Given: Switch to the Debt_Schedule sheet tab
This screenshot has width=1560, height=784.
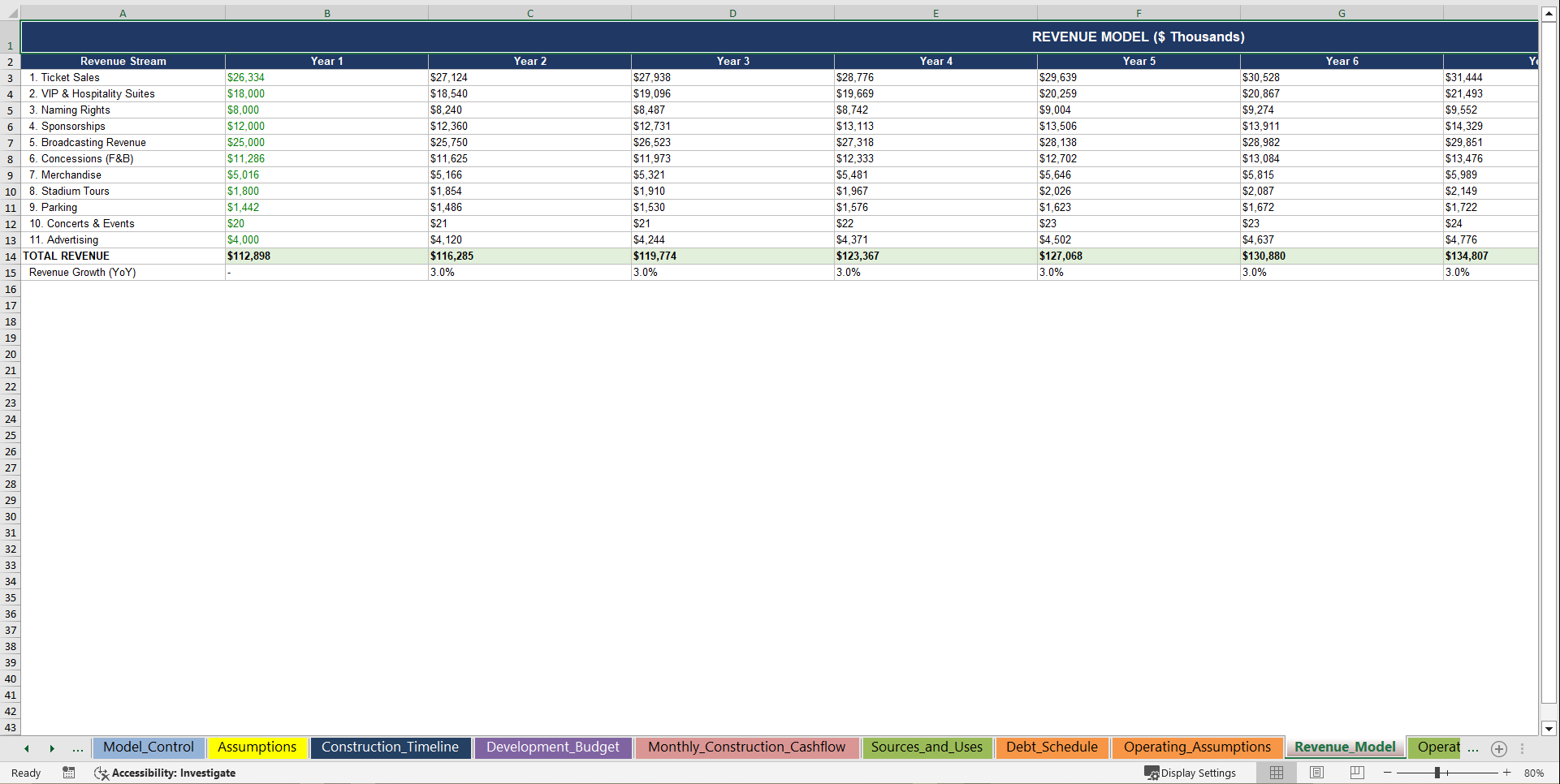Looking at the screenshot, I should pyautogui.click(x=1052, y=747).
